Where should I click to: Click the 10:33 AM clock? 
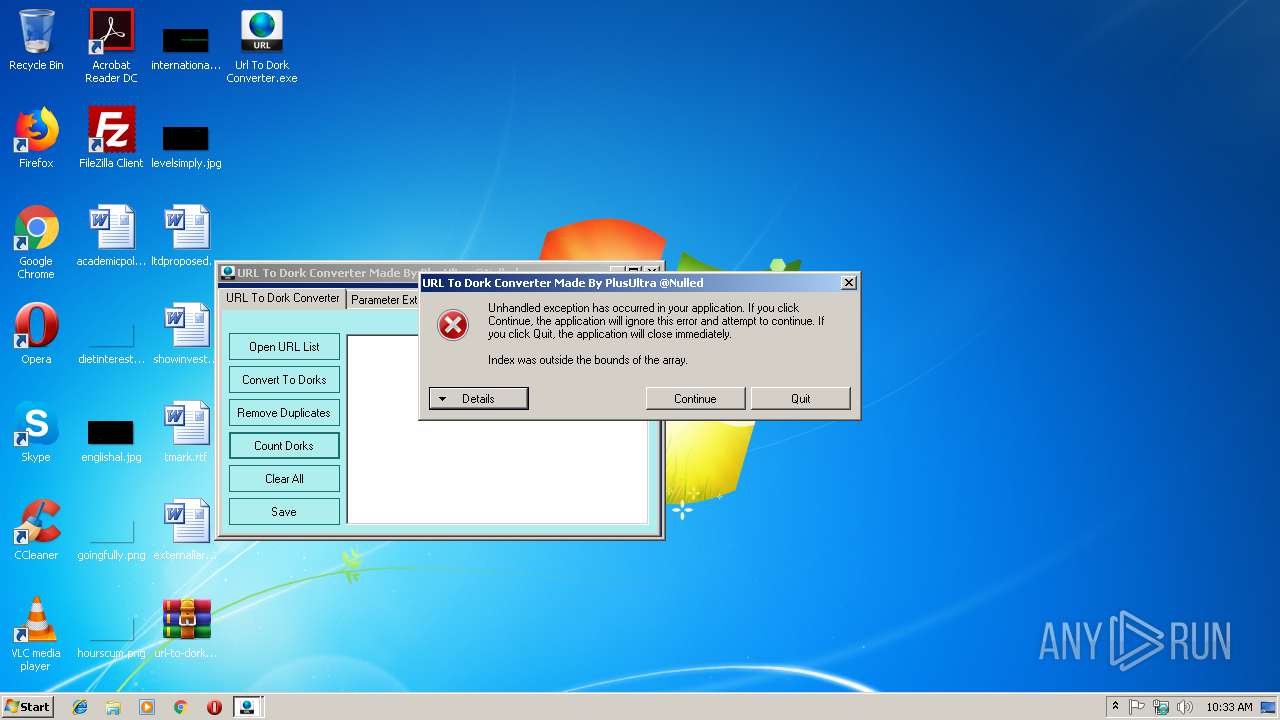(x=1229, y=707)
